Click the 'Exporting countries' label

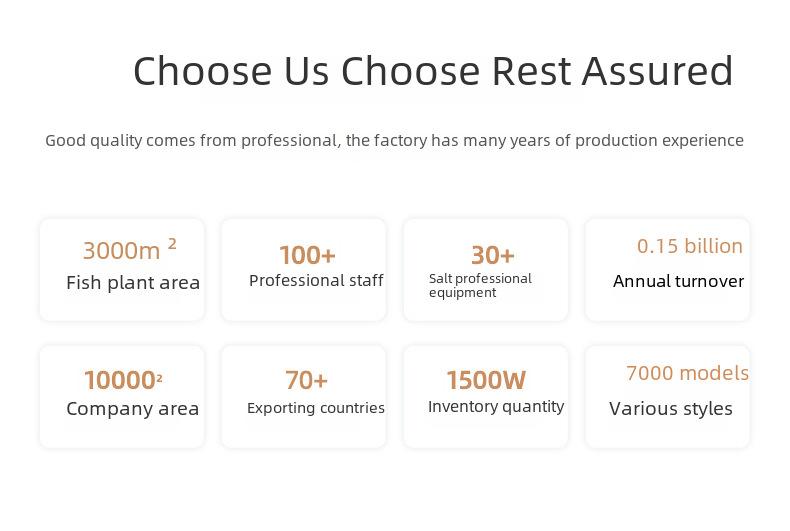click(x=316, y=408)
